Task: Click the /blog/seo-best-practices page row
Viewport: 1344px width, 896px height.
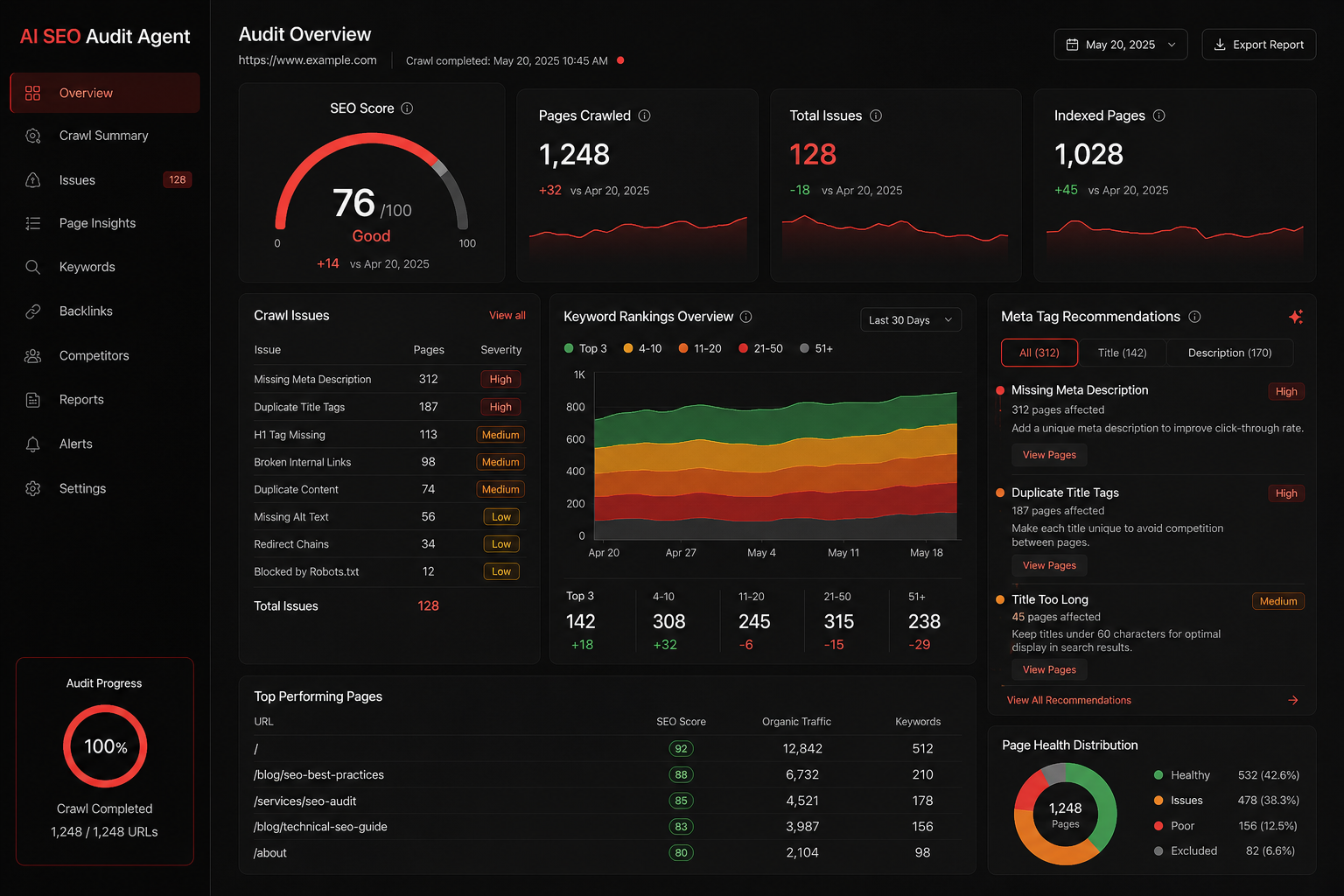Action: (x=606, y=774)
